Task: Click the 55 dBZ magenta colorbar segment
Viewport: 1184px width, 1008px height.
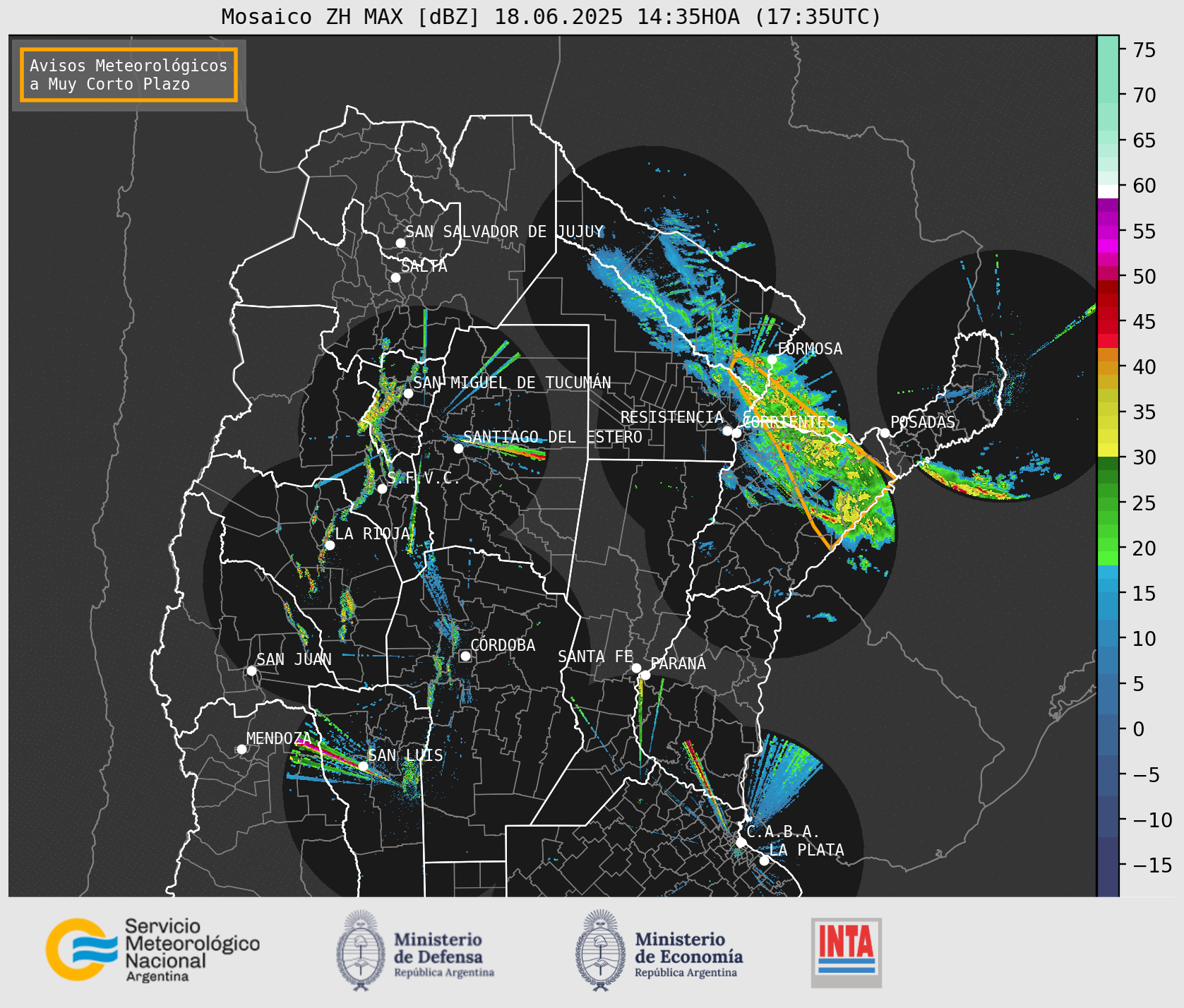Action: pos(1108,232)
